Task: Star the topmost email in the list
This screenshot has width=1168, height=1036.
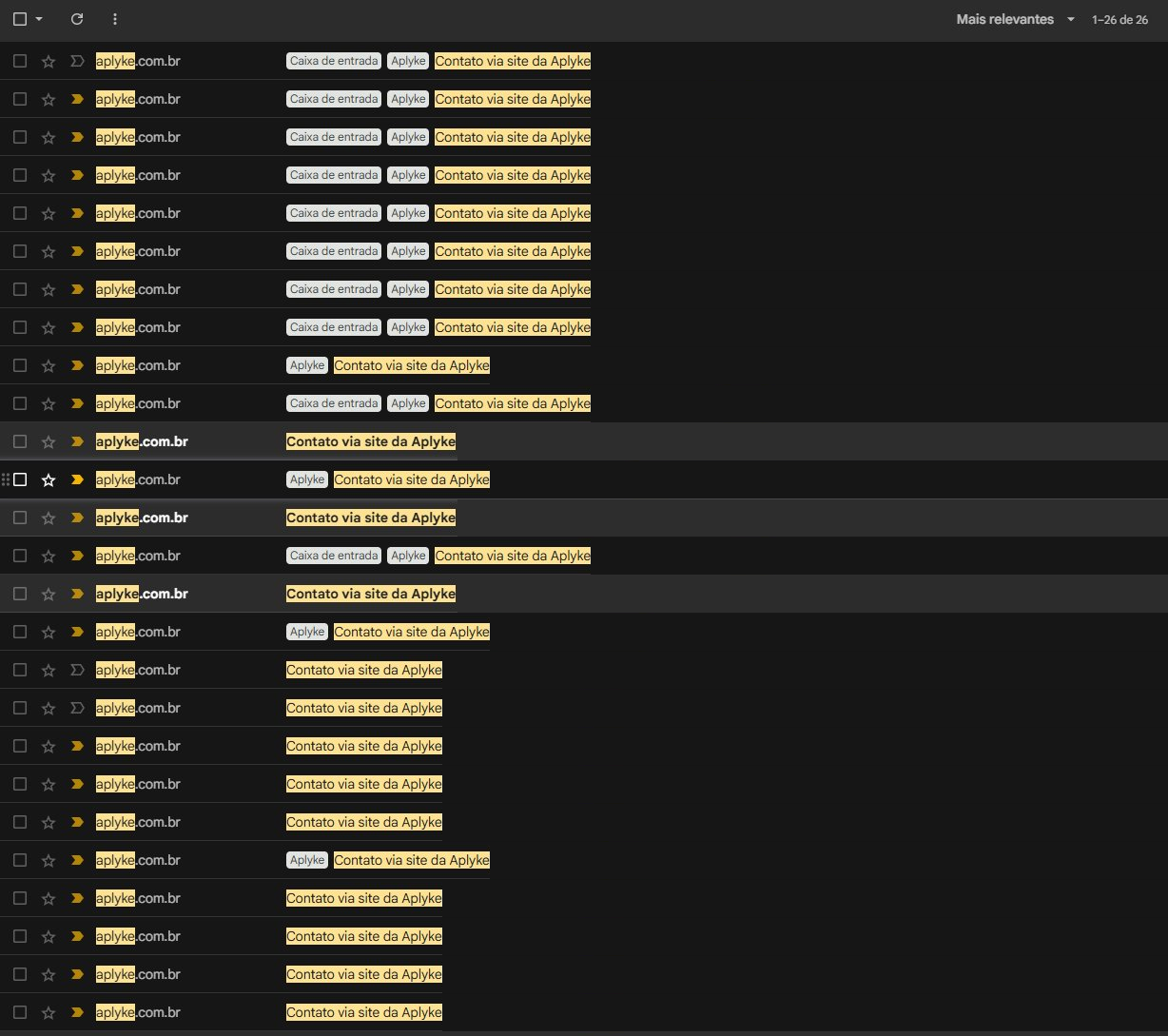Action: tap(49, 61)
